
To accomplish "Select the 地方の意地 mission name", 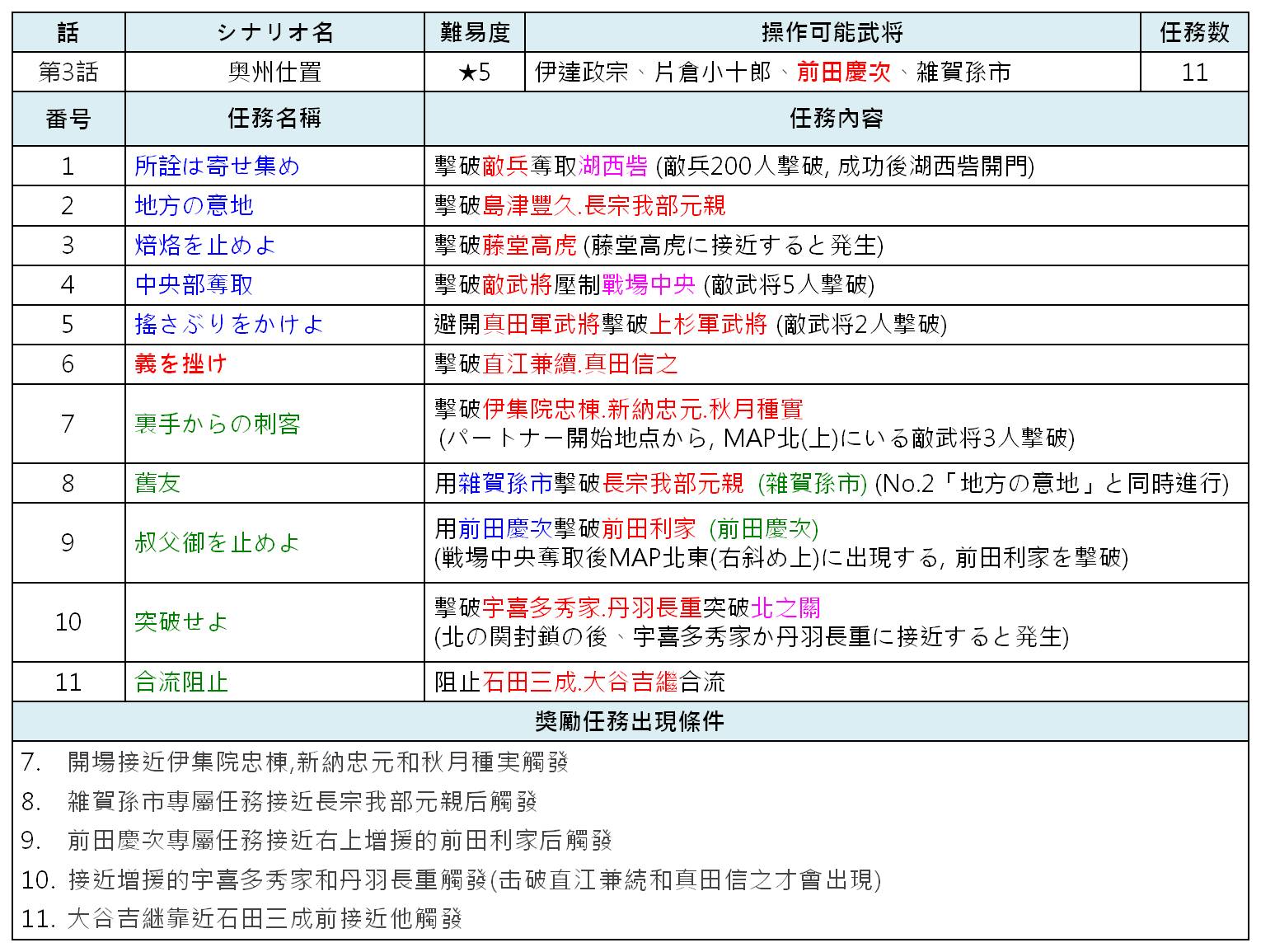I will pyautogui.click(x=194, y=206).
